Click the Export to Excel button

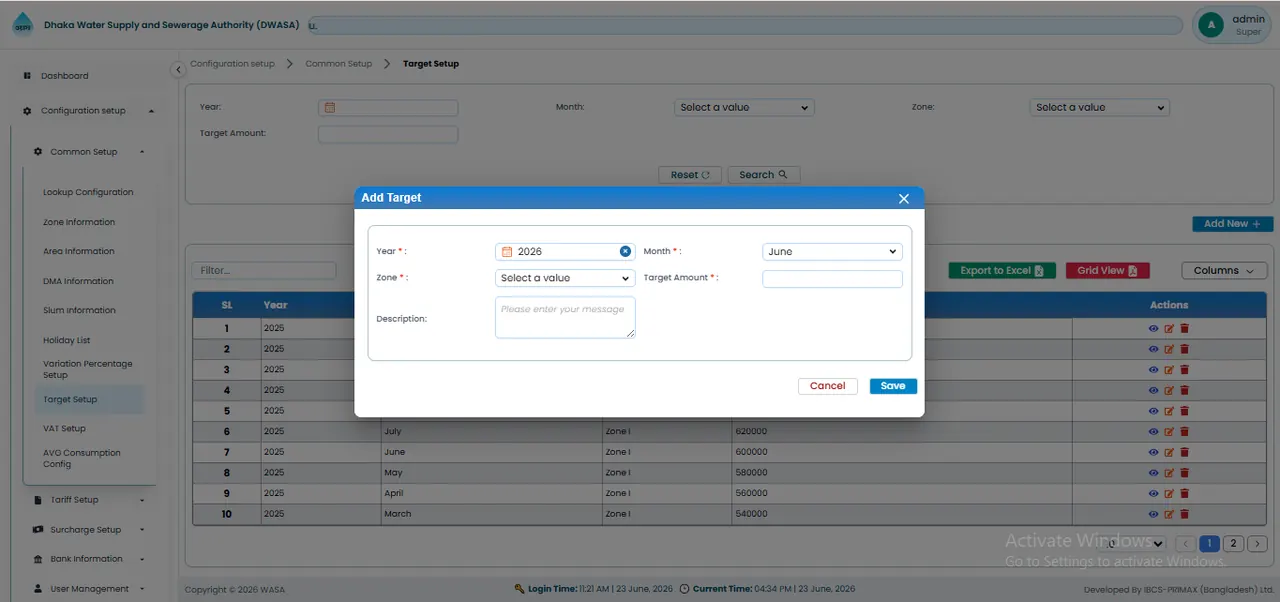pyautogui.click(x=1002, y=271)
